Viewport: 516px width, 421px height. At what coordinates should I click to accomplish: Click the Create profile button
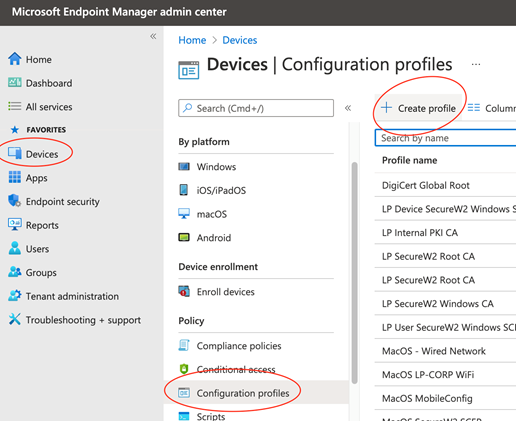[x=418, y=108]
